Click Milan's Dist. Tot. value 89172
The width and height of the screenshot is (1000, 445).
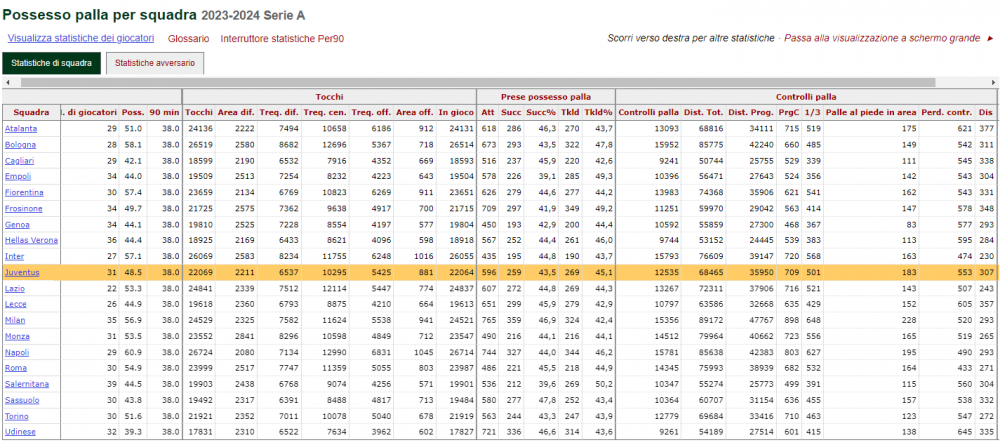pyautogui.click(x=711, y=320)
